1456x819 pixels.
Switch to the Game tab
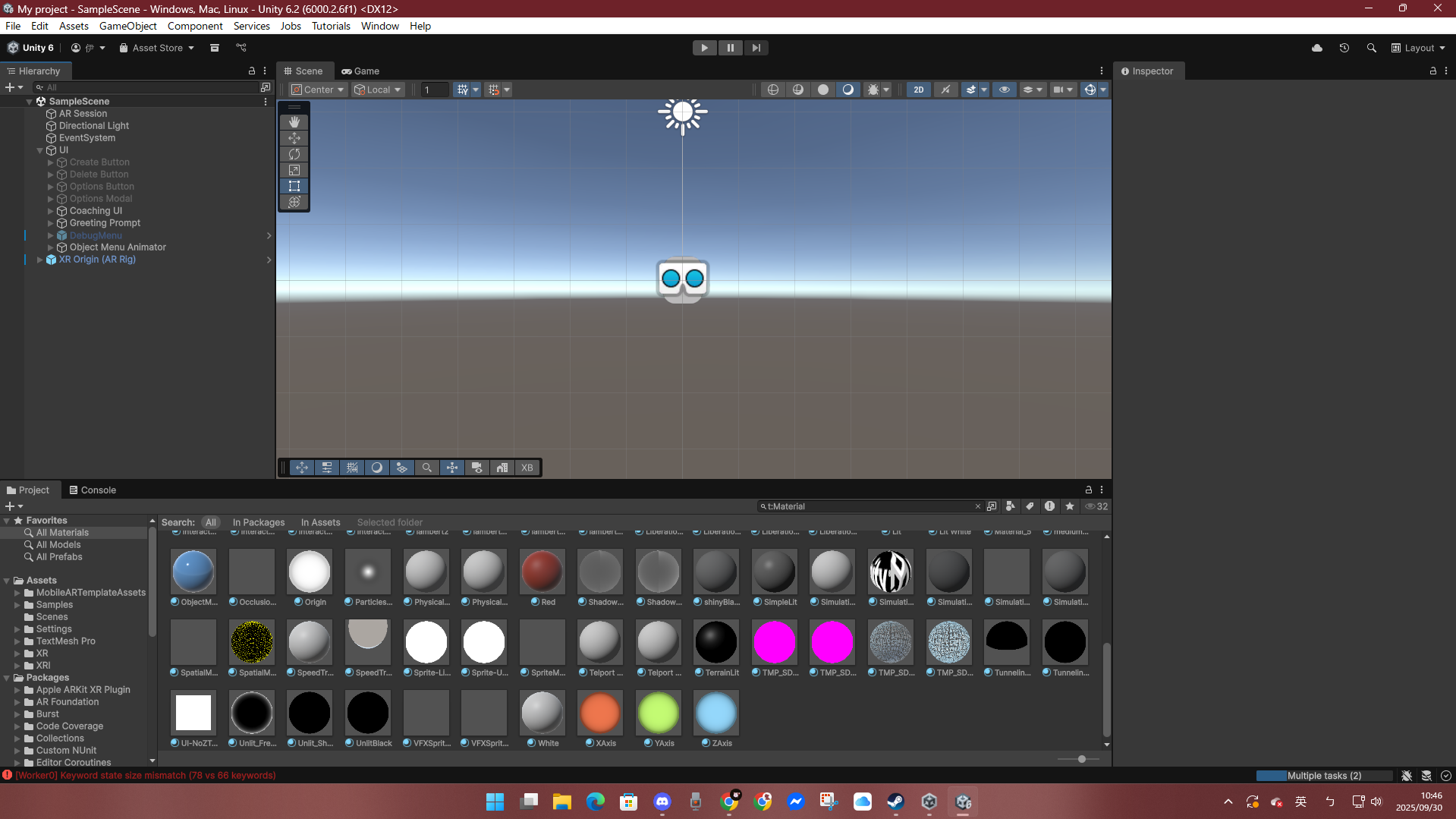click(360, 71)
